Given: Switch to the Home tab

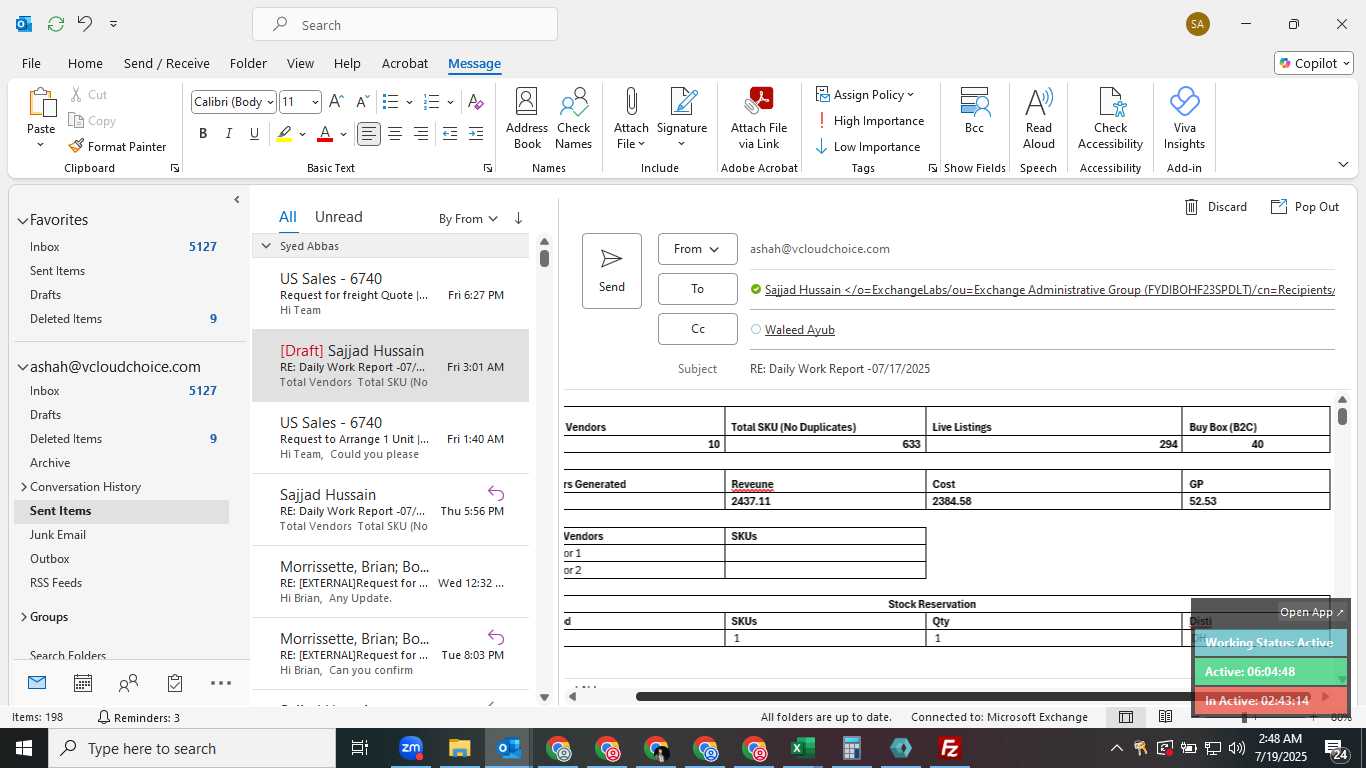Looking at the screenshot, I should coord(85,63).
